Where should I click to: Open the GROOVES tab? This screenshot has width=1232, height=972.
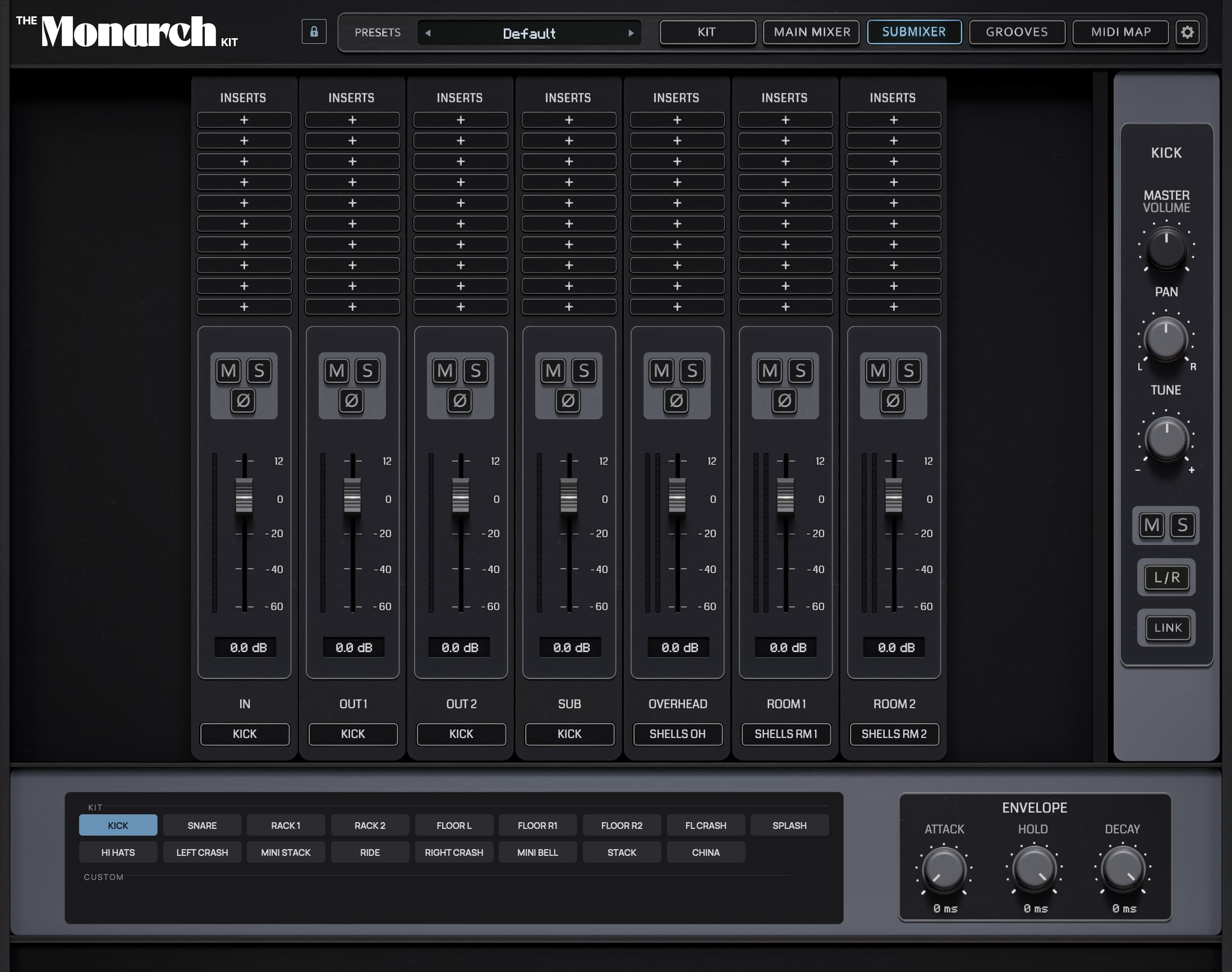pos(1017,32)
